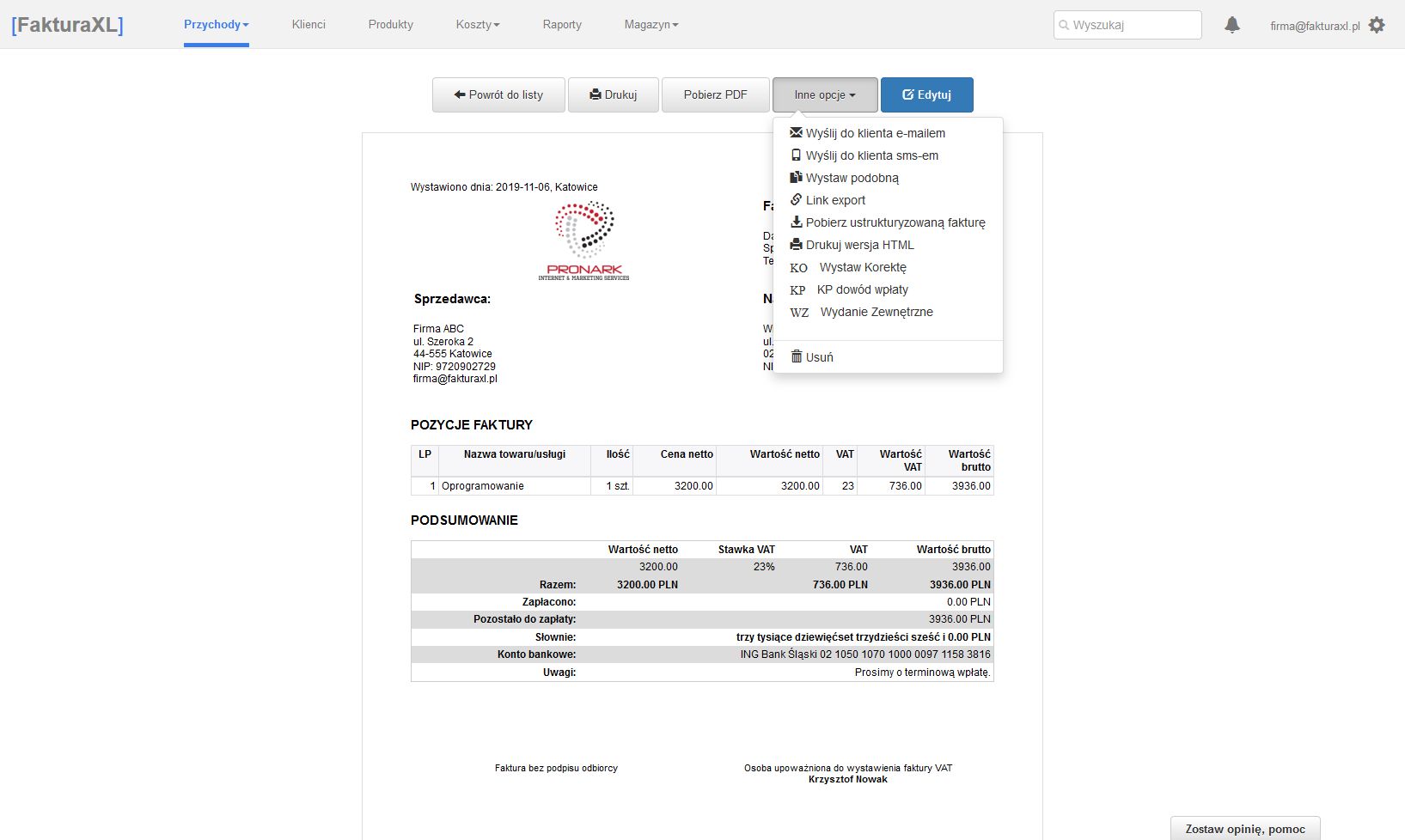Click the phone icon for SMS sending
This screenshot has height=840, width=1405.
point(796,155)
